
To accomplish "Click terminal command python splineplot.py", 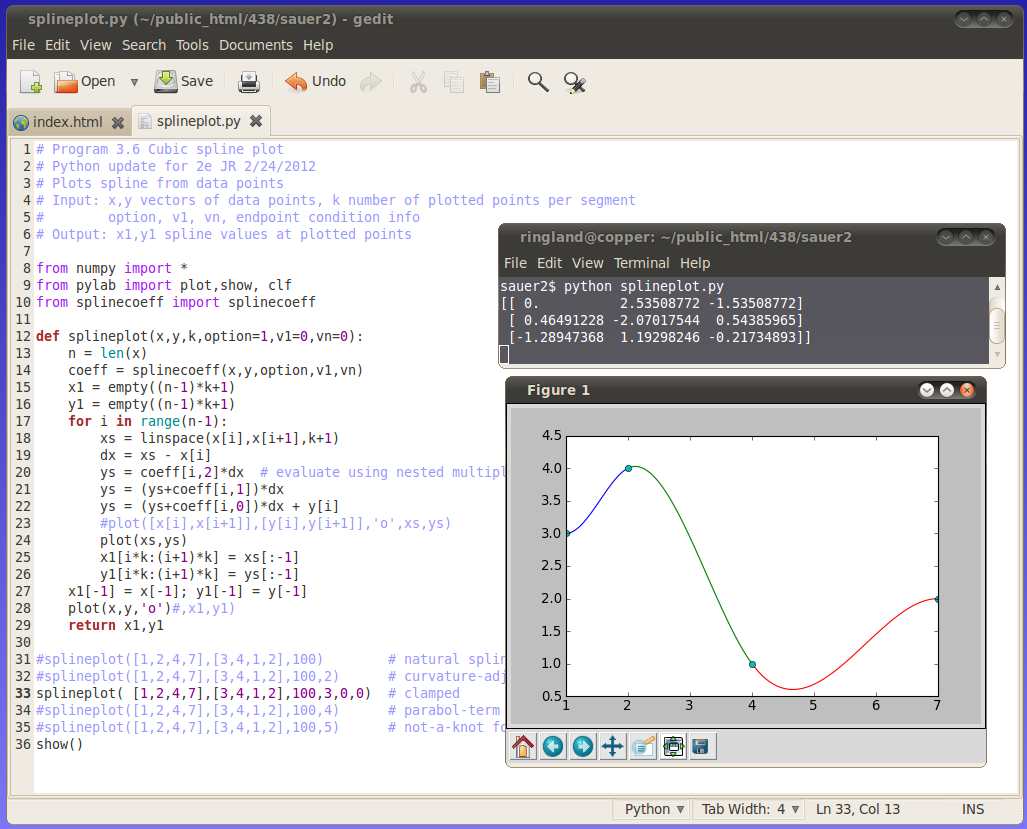I will point(644,286).
